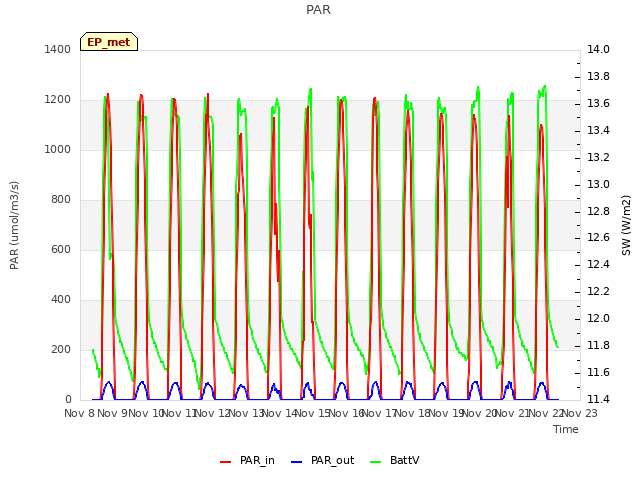The height and width of the screenshot is (480, 640).
Task: Click the 11.6 right axis tick label
Action: point(598,372)
